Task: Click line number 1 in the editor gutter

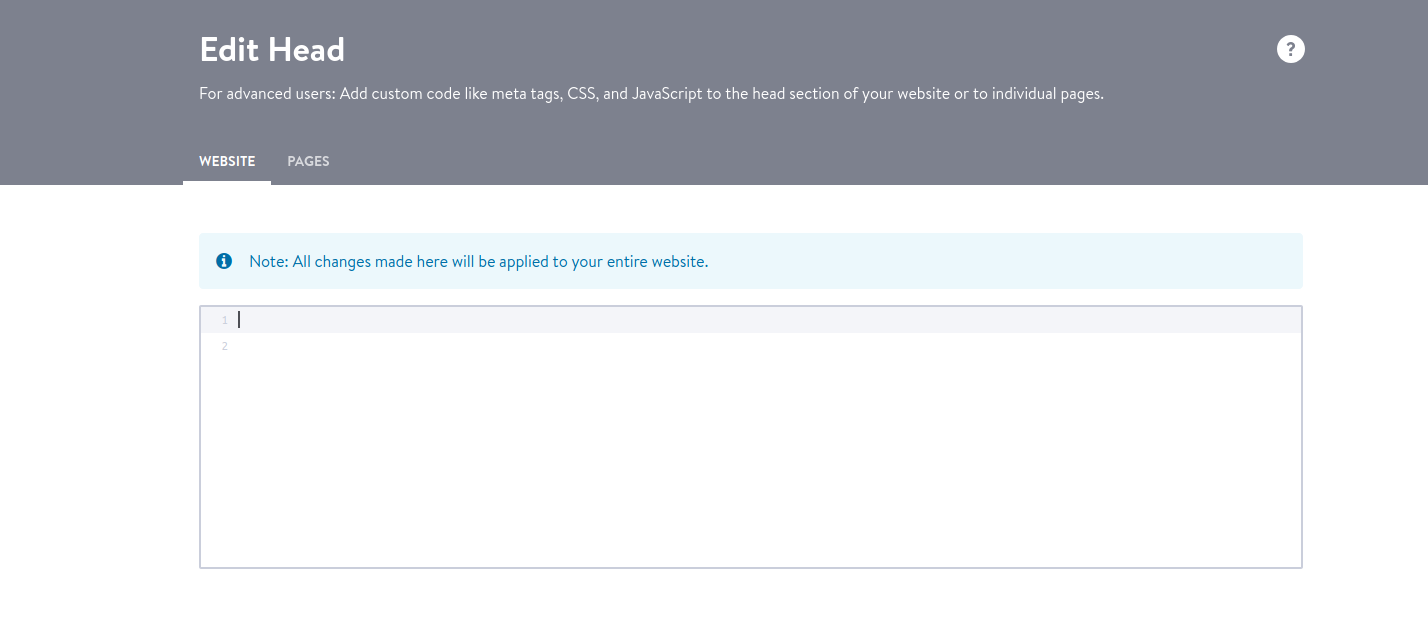Action: tap(224, 320)
